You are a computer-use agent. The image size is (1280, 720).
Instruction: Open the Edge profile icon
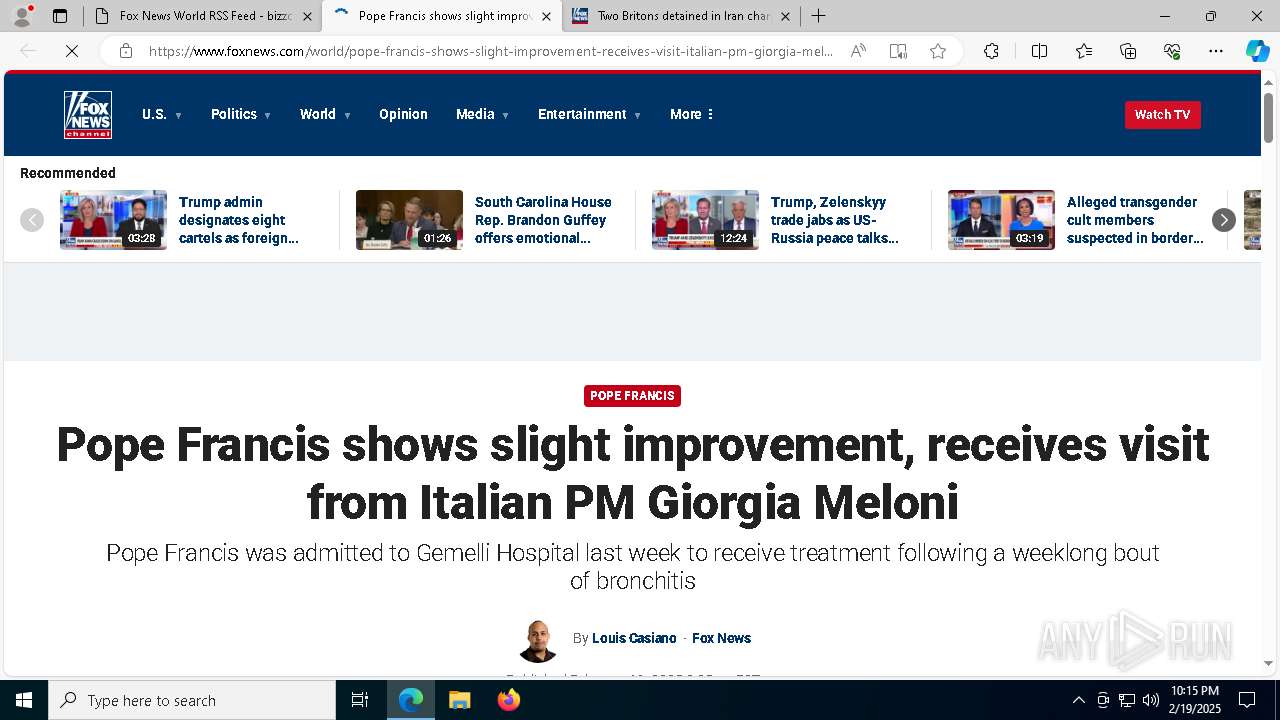click(22, 16)
